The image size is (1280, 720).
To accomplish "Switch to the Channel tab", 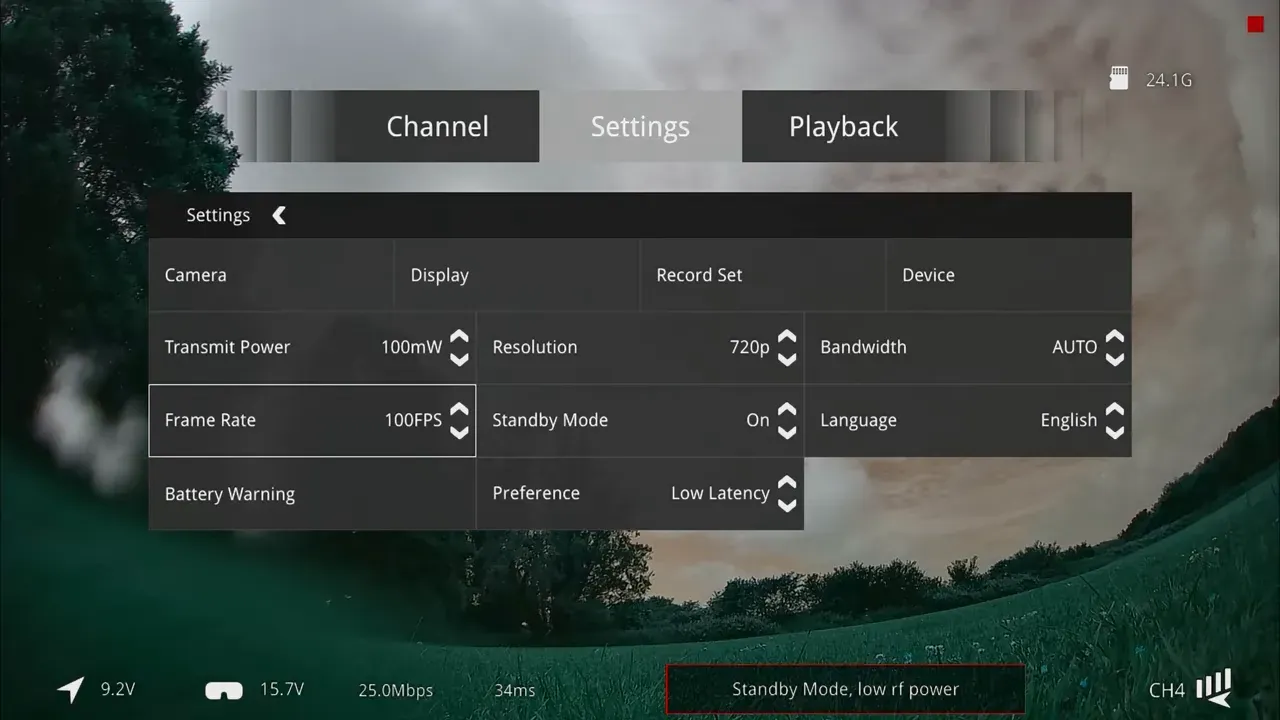I will click(437, 126).
